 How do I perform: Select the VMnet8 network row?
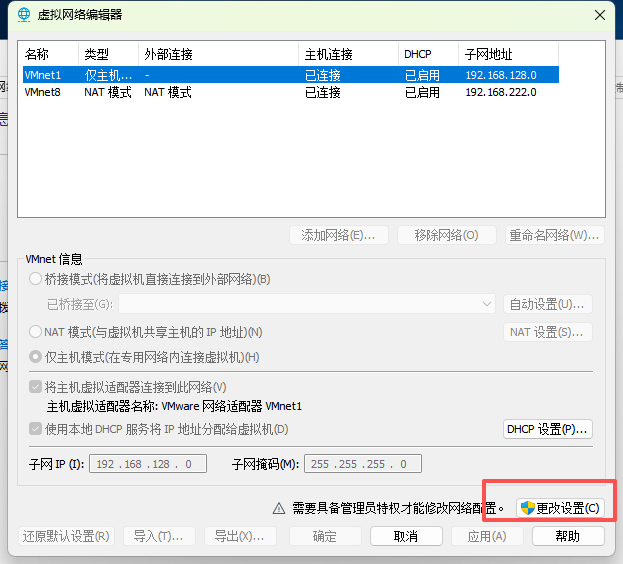(290, 92)
